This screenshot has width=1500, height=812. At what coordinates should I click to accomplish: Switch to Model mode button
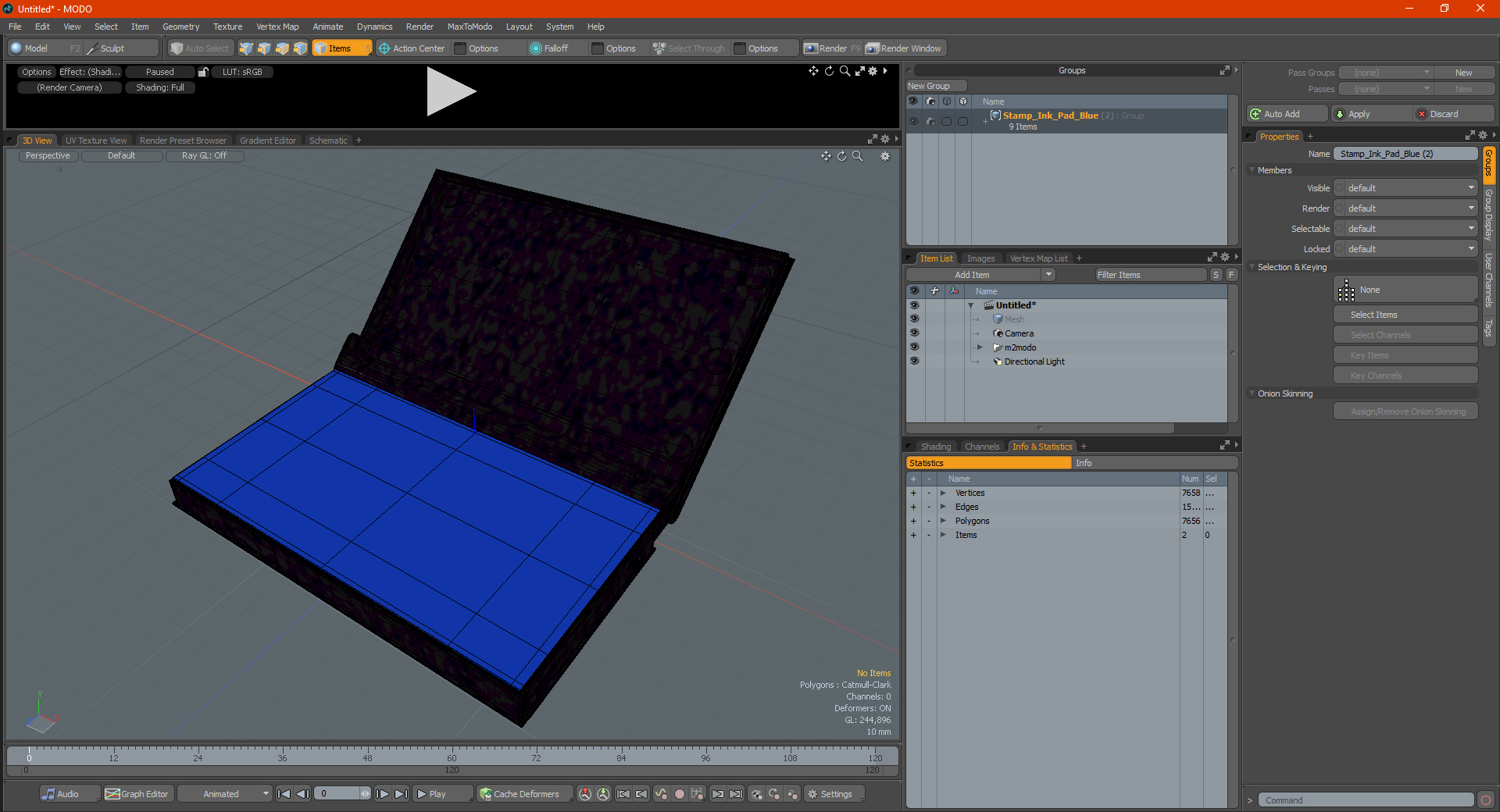coord(44,48)
